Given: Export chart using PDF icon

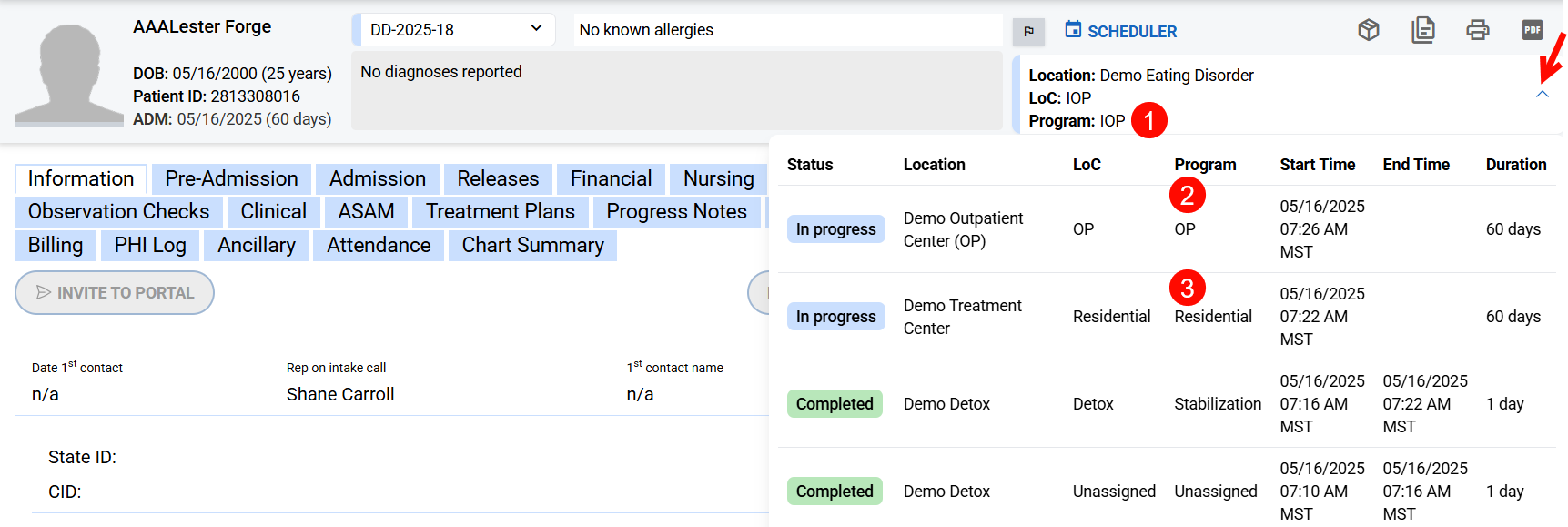Looking at the screenshot, I should tap(1532, 30).
